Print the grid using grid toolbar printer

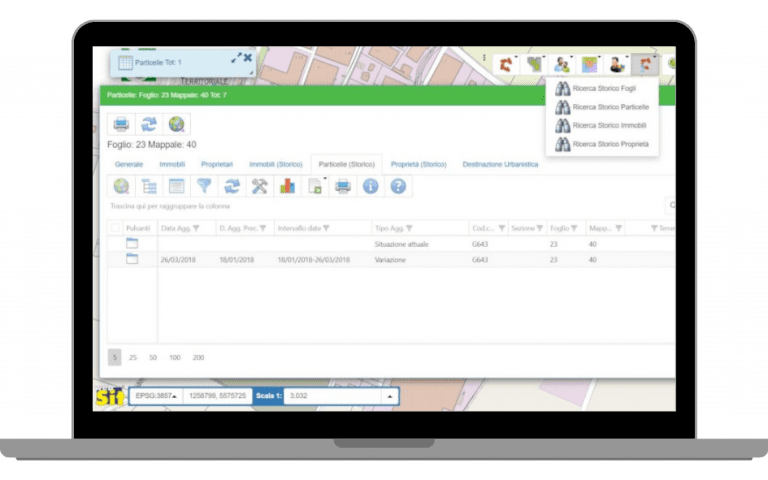(x=342, y=186)
